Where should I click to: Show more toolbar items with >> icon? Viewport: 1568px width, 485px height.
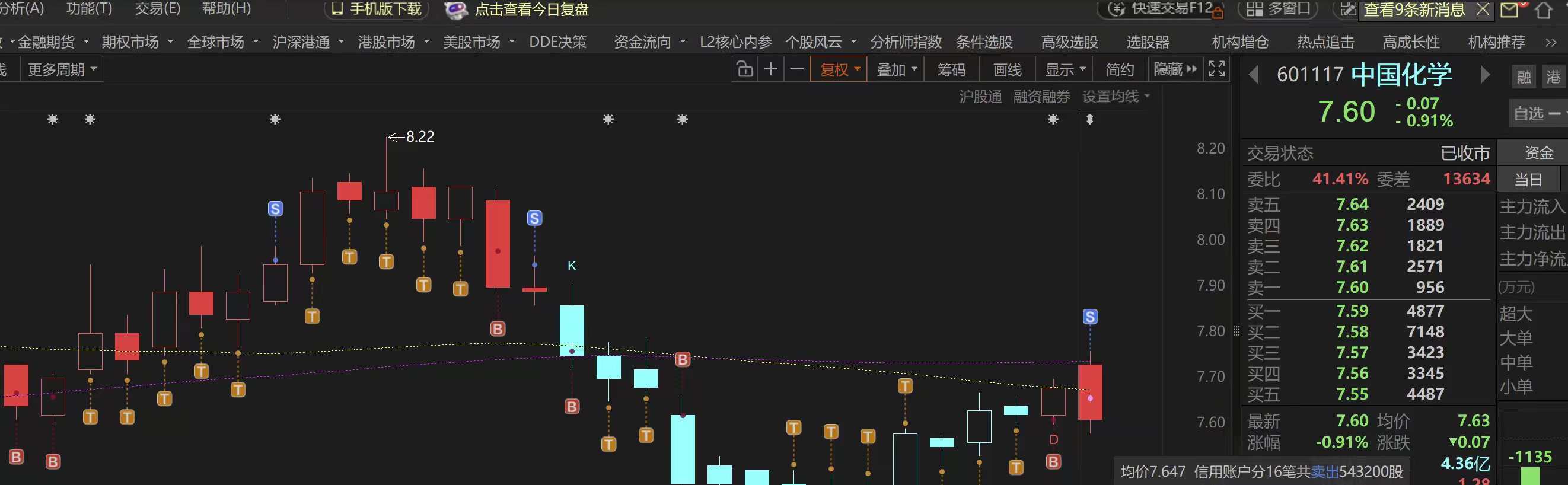coord(1550,43)
